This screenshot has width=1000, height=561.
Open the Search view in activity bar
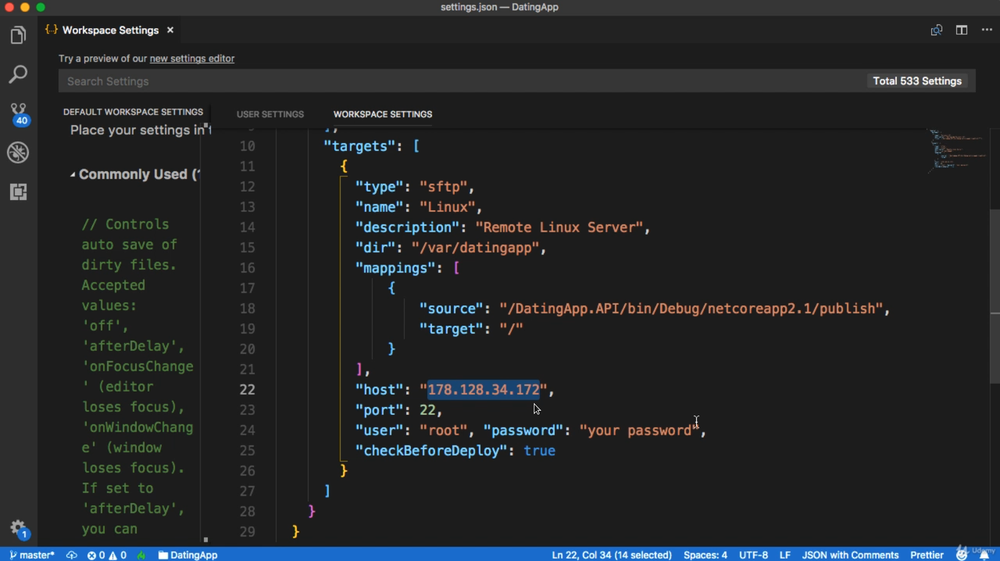point(18,74)
